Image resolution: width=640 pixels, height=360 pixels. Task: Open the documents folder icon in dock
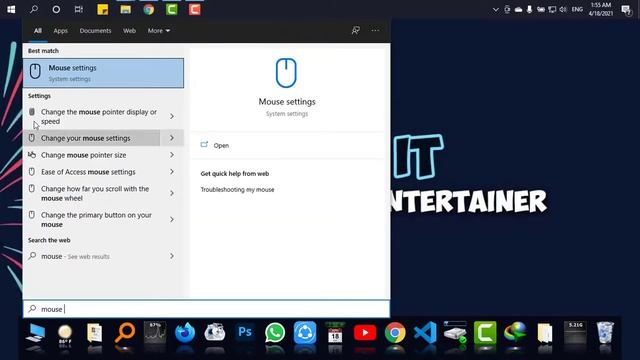tap(95, 333)
